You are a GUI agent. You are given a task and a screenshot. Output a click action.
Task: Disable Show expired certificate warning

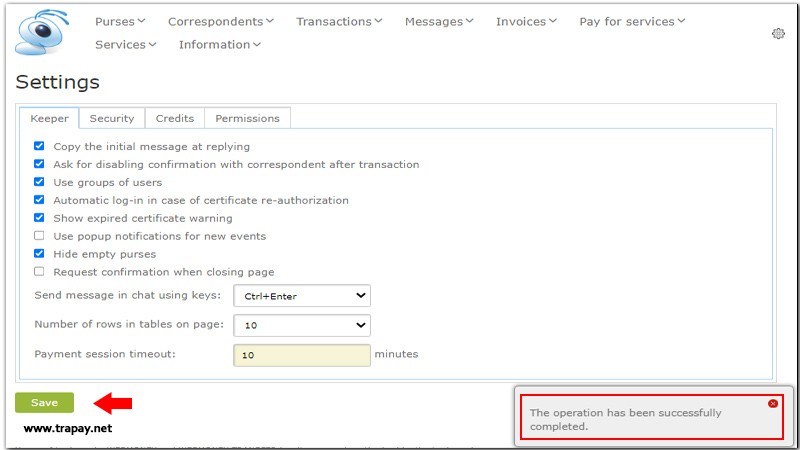pos(39,218)
